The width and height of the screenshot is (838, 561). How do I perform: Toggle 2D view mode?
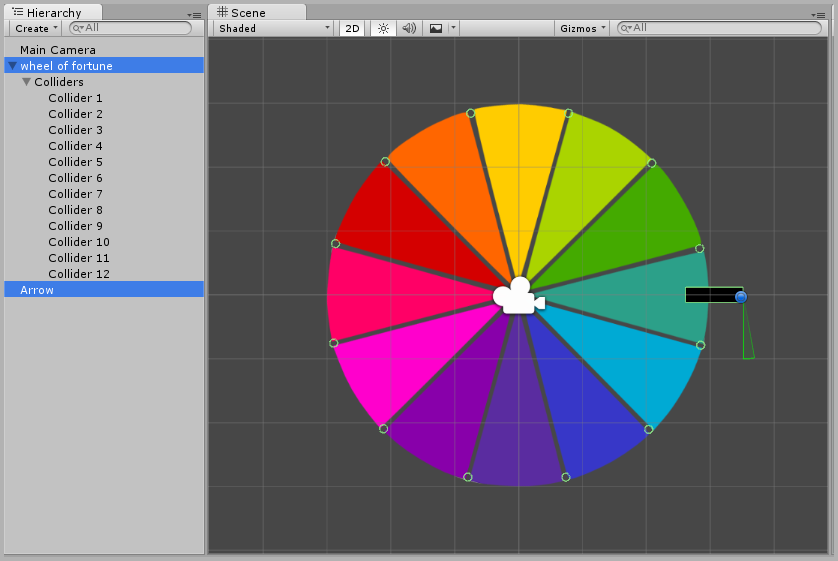point(352,28)
